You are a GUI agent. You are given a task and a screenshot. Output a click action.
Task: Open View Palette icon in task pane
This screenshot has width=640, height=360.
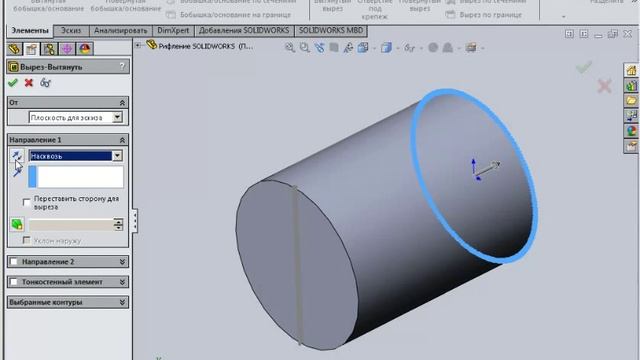point(631,116)
